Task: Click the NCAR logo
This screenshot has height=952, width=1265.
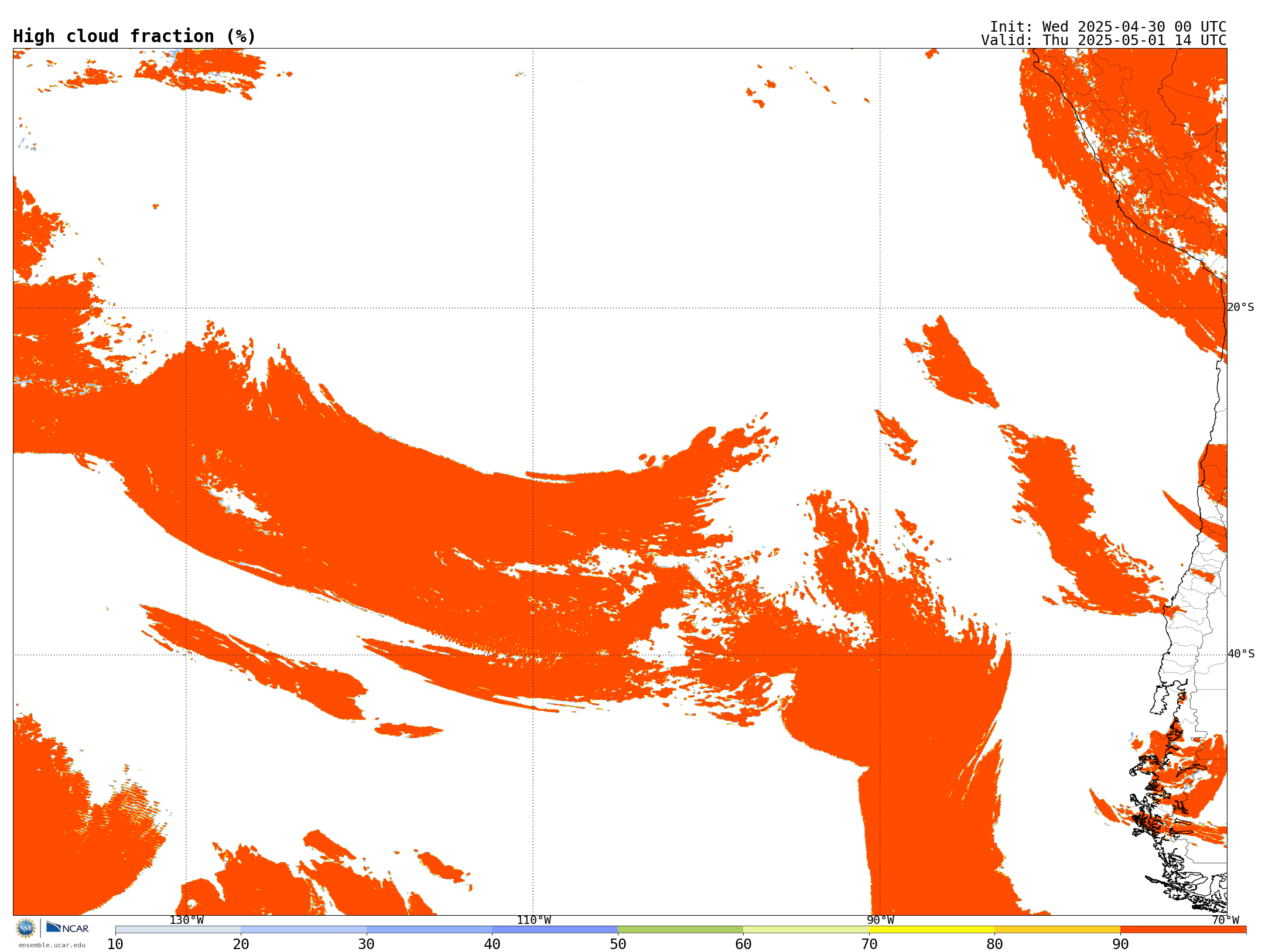Action: (x=67, y=927)
